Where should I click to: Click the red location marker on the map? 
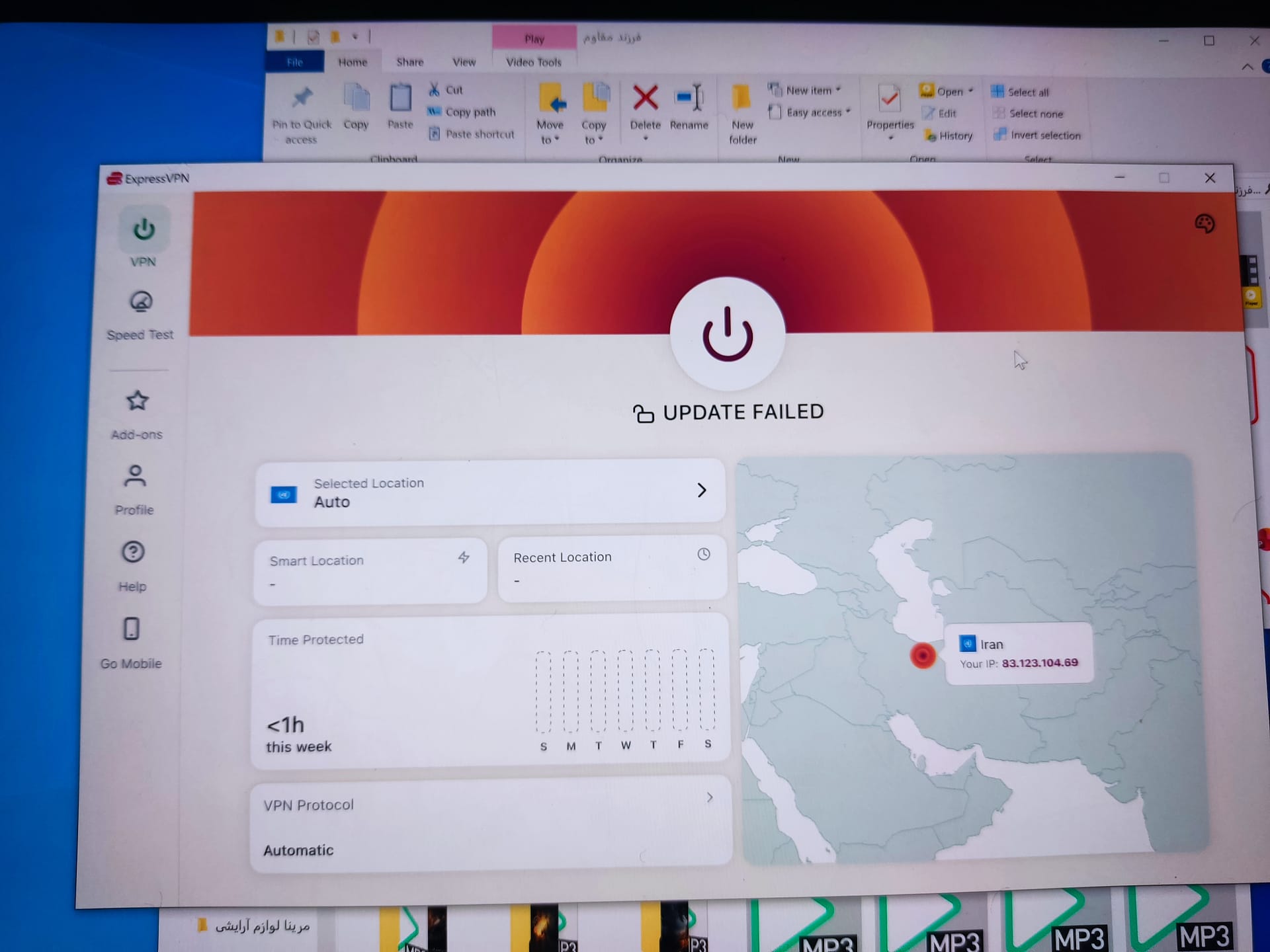(x=923, y=656)
